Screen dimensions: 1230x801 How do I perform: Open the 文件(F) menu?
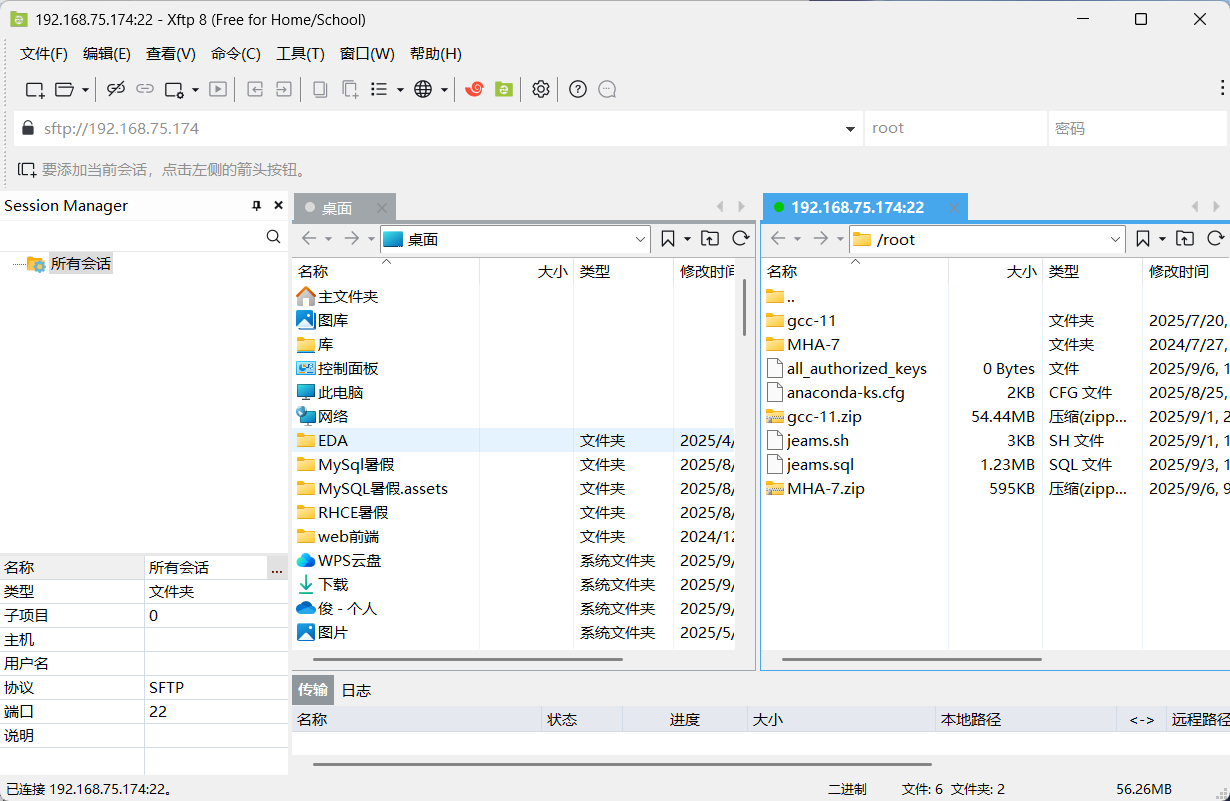(44, 54)
